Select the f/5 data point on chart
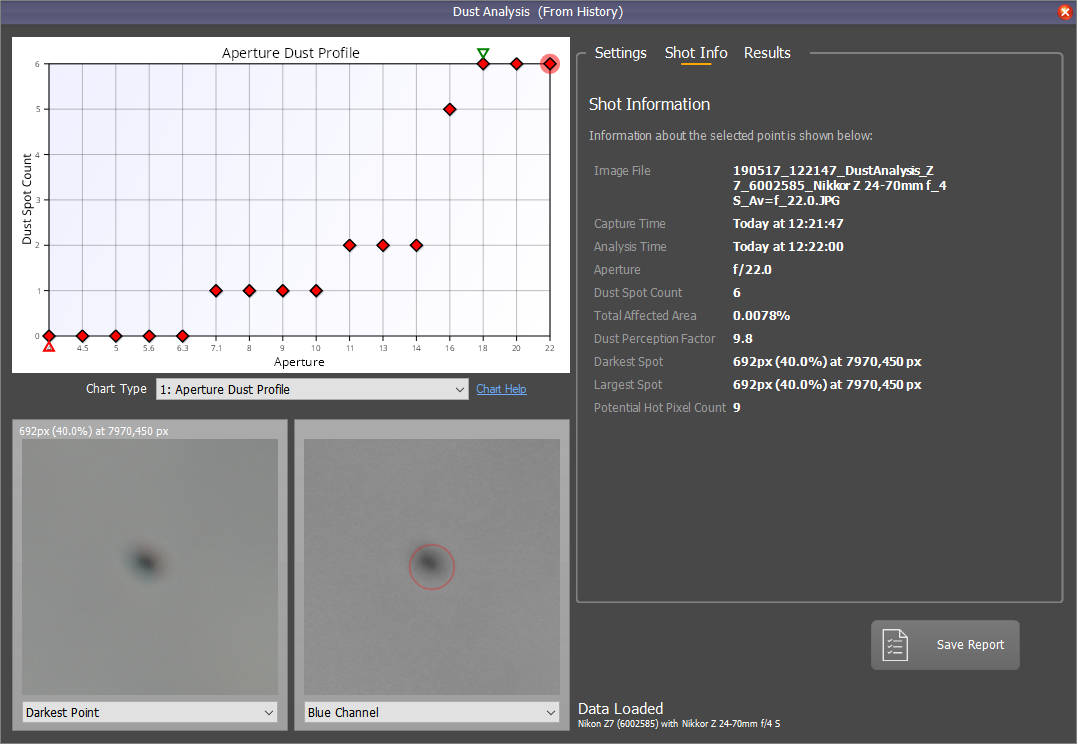Screen dimensions: 1077x744 click(115, 336)
